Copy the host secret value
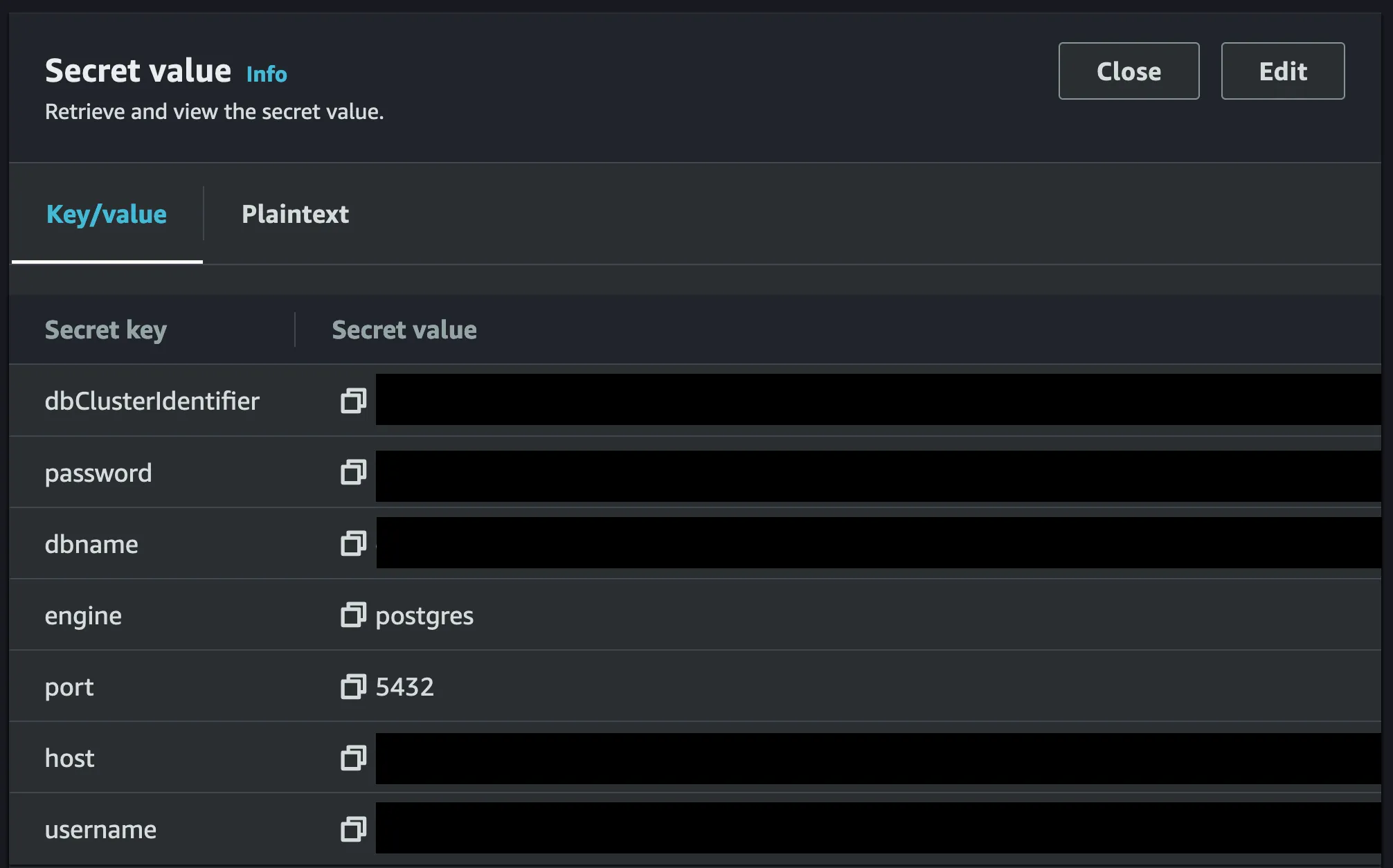 pos(353,758)
